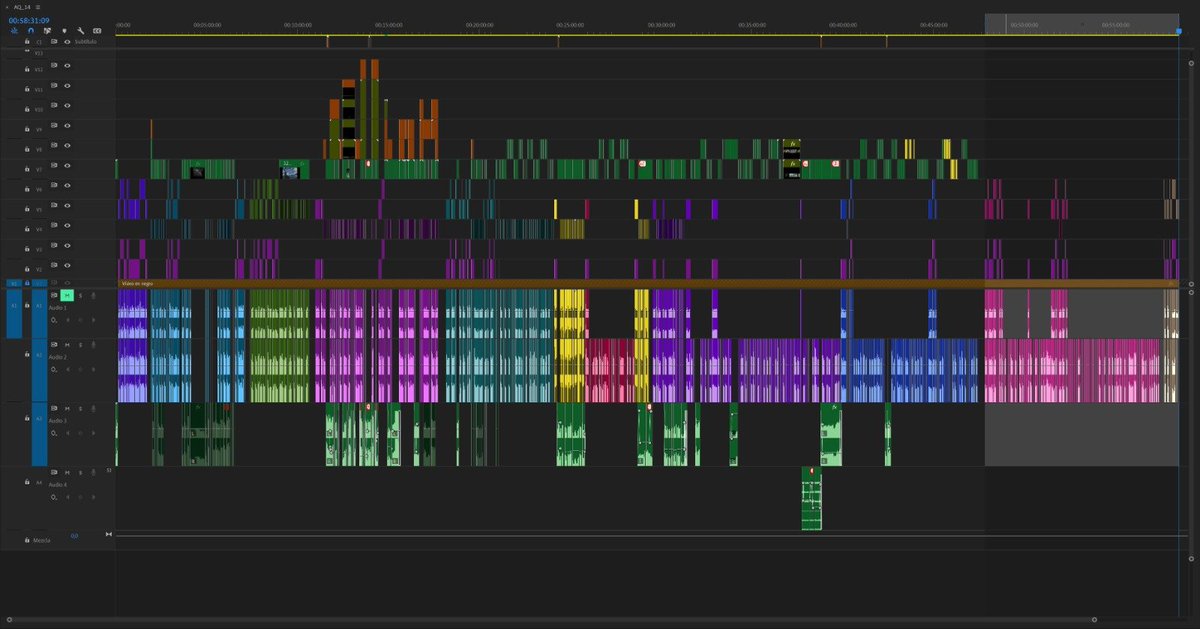1200x629 pixels.
Task: Solo the Audio 3 track
Action: [81, 408]
